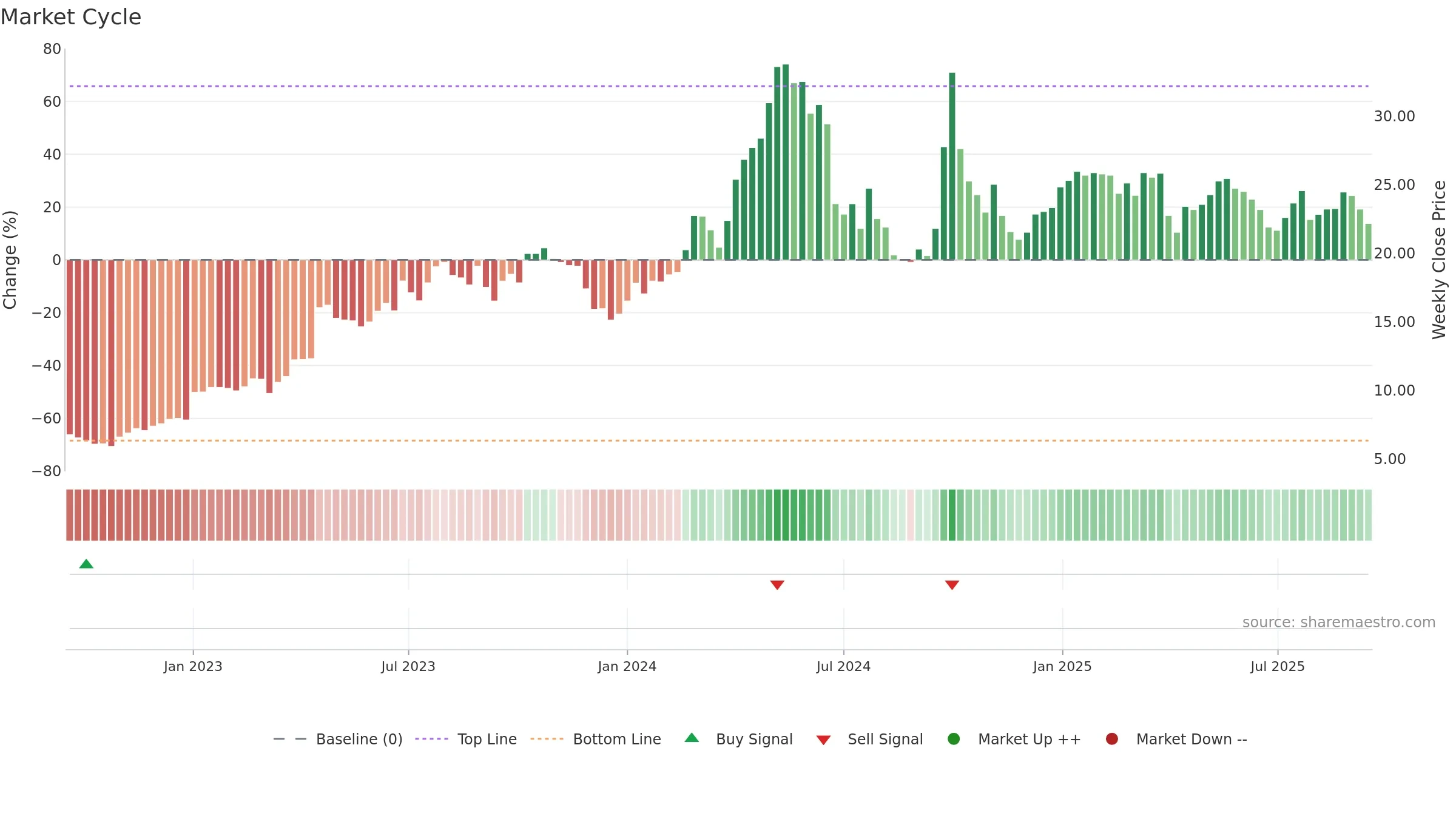Click the Jul 2024 axis label

pos(843,666)
